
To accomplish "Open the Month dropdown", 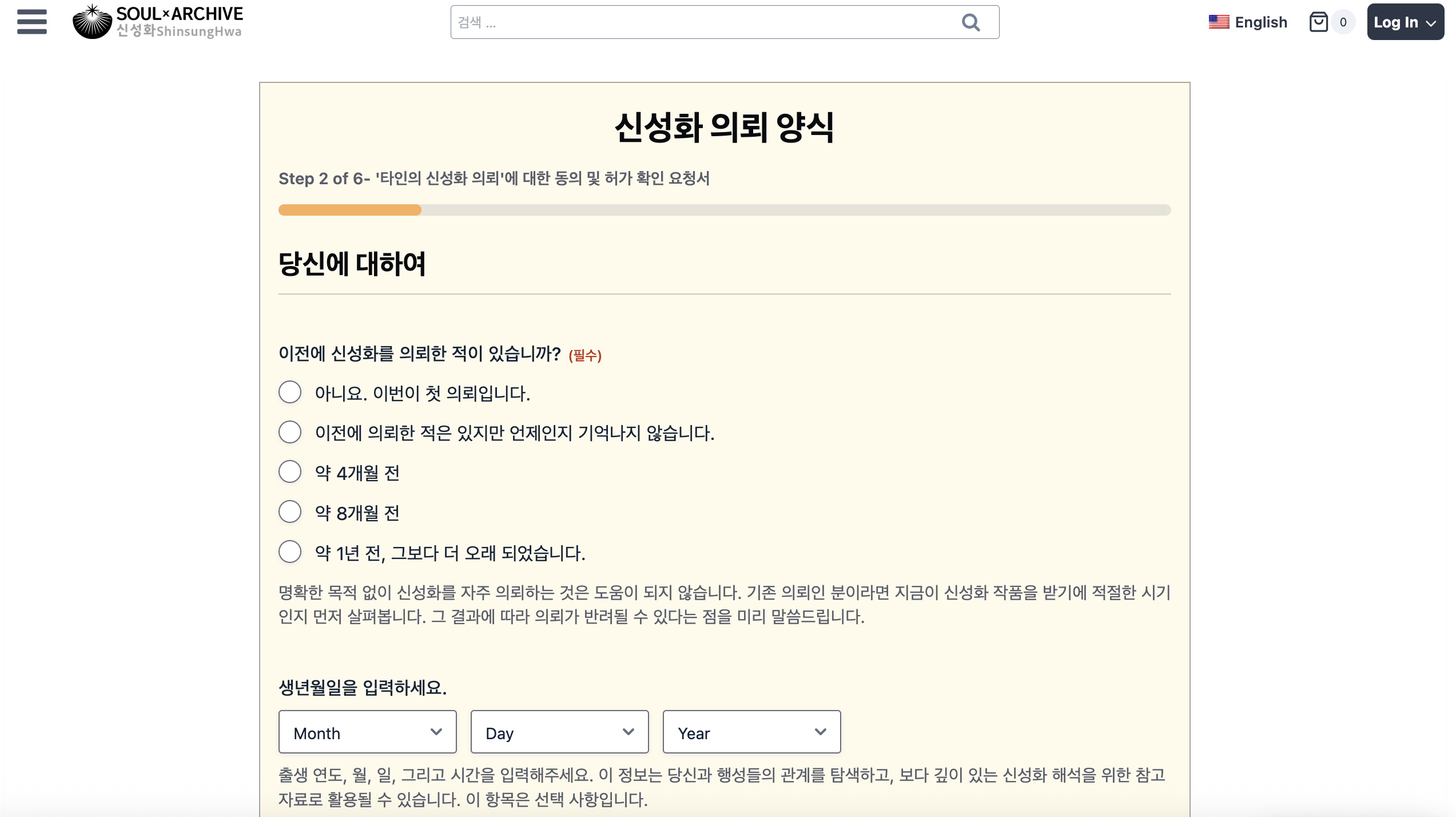I will point(367,732).
